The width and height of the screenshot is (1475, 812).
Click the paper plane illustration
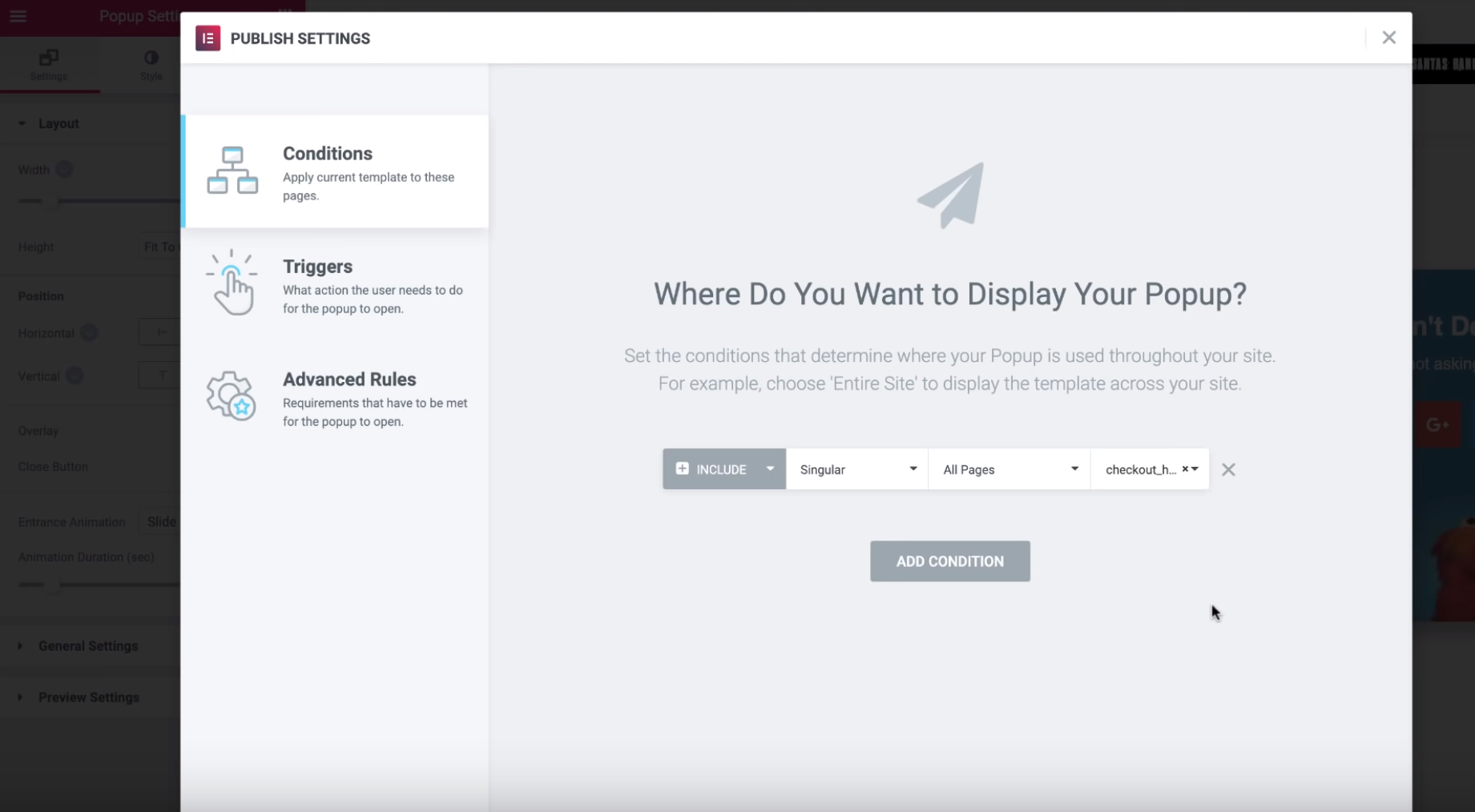point(950,195)
